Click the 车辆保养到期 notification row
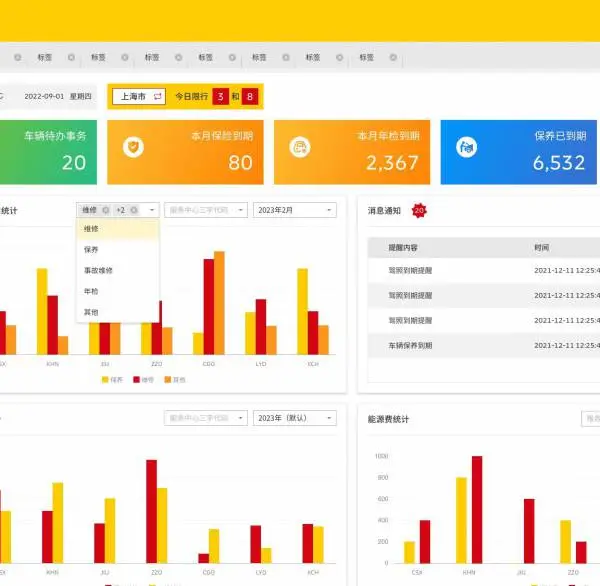600x586 pixels. tap(484, 345)
